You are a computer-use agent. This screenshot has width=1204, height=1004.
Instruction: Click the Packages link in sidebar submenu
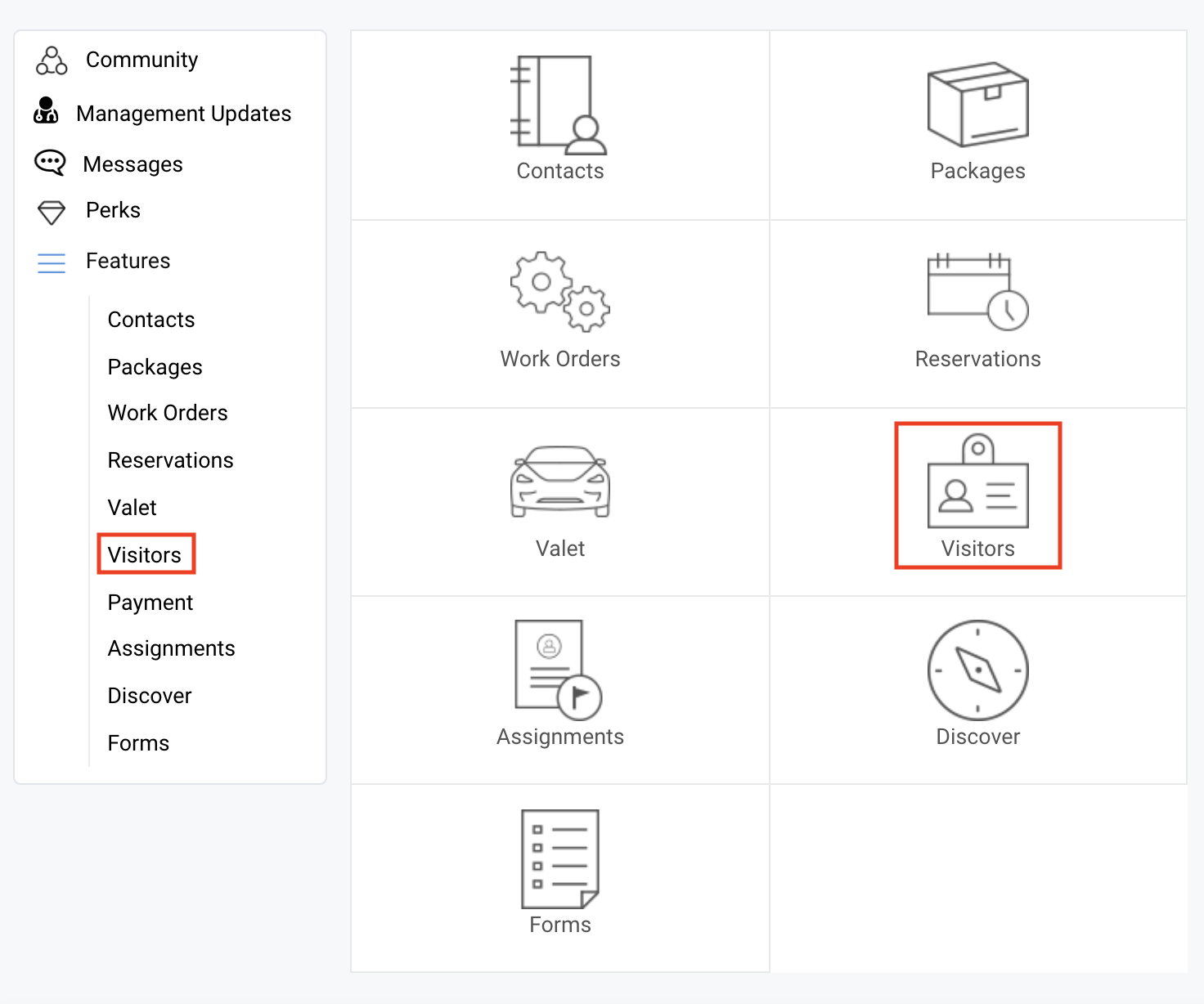click(155, 367)
